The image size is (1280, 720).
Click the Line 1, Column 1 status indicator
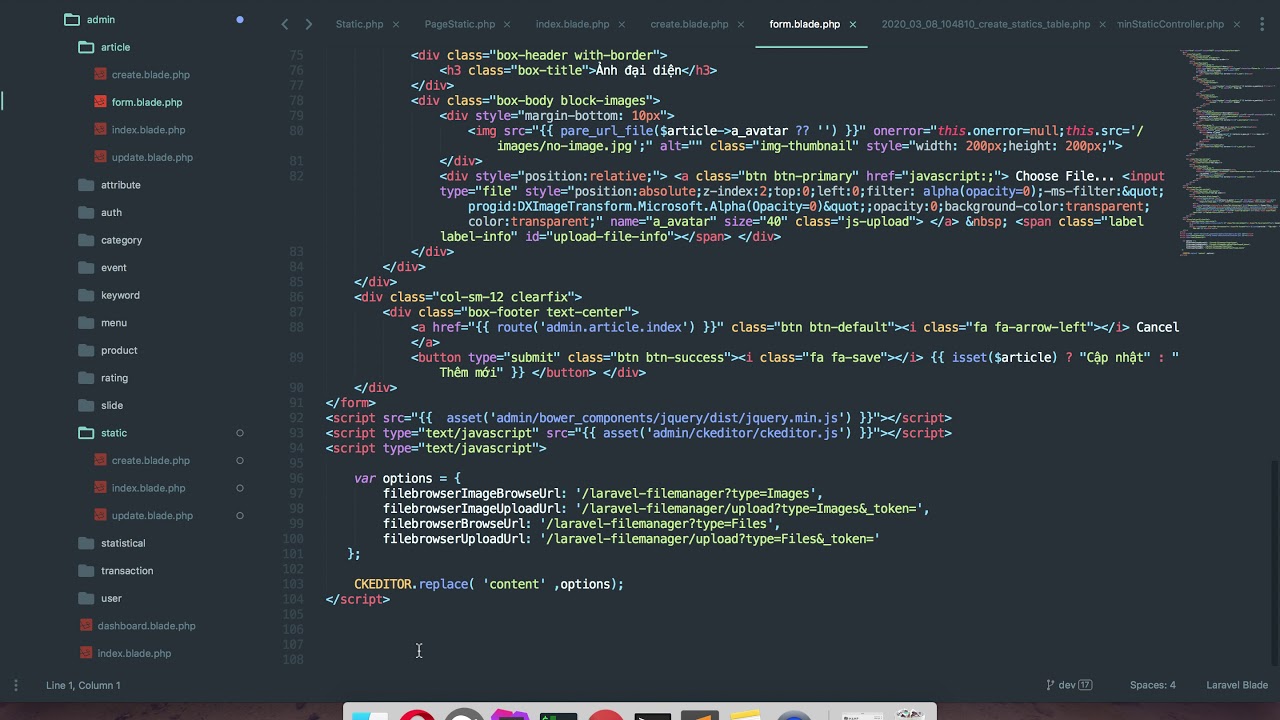point(83,685)
